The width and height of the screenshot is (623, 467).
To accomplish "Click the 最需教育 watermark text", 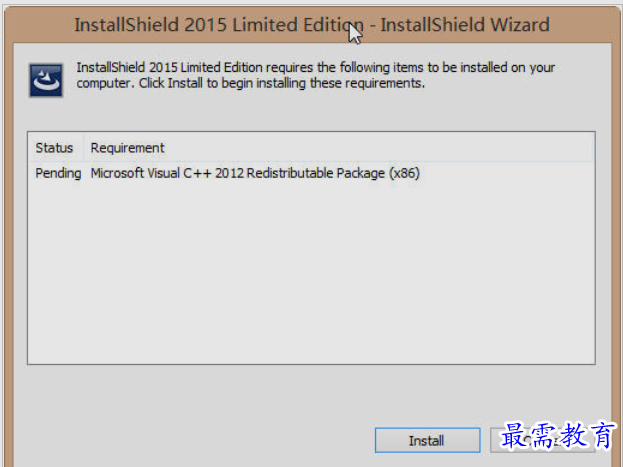I will click(x=558, y=436).
